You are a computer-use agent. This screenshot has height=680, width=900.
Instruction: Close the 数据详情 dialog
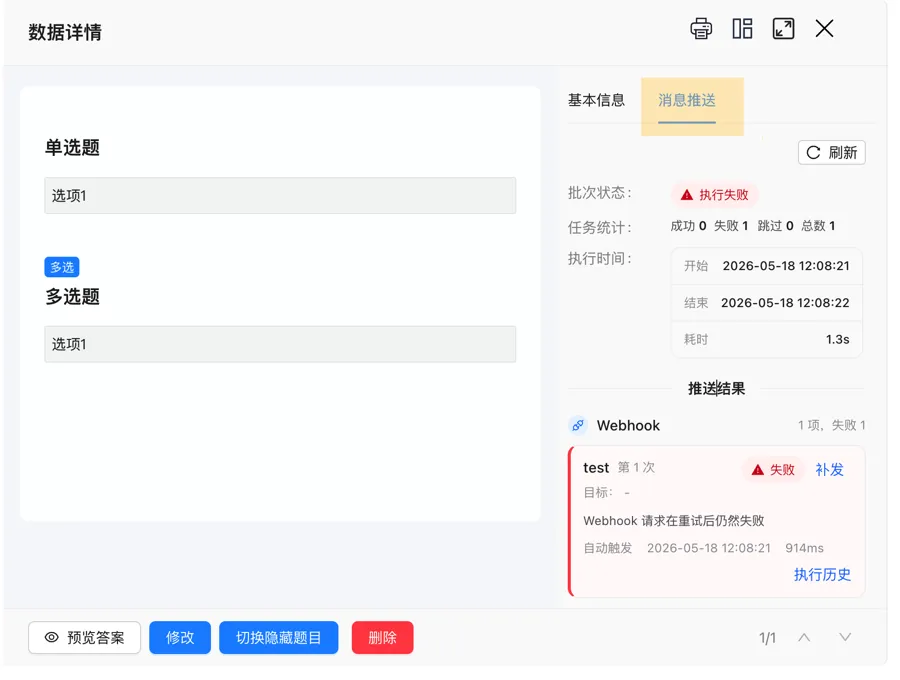tap(824, 28)
